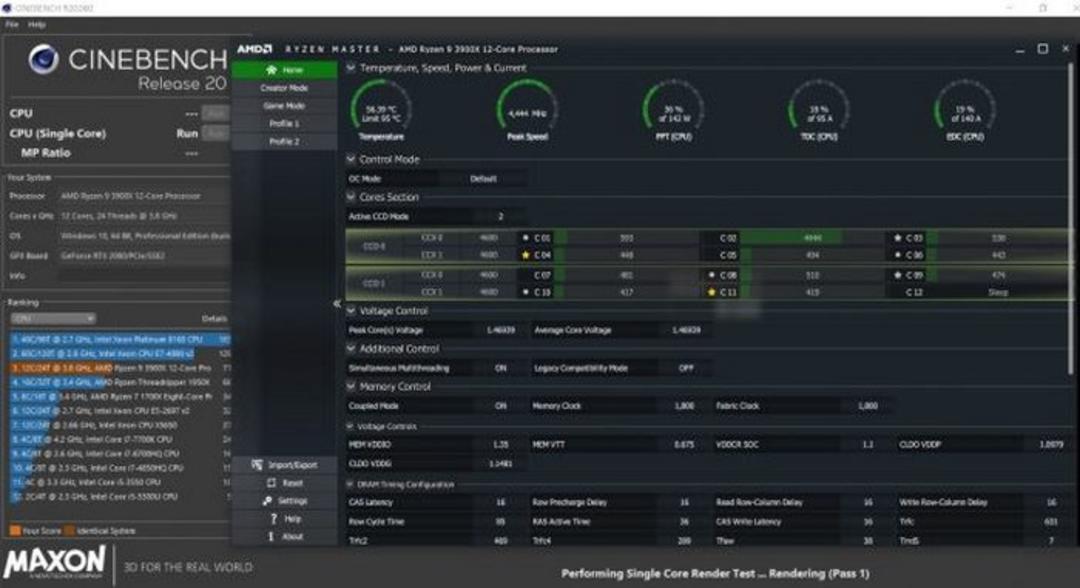Screen dimensions: 1080x588
Task: Open the File menu in Cinebench
Action: [x=12, y=25]
